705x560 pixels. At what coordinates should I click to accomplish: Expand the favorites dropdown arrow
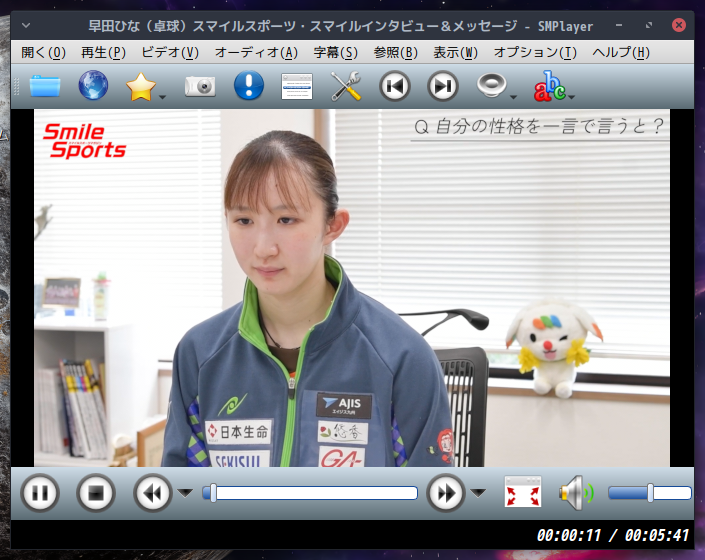click(x=163, y=97)
